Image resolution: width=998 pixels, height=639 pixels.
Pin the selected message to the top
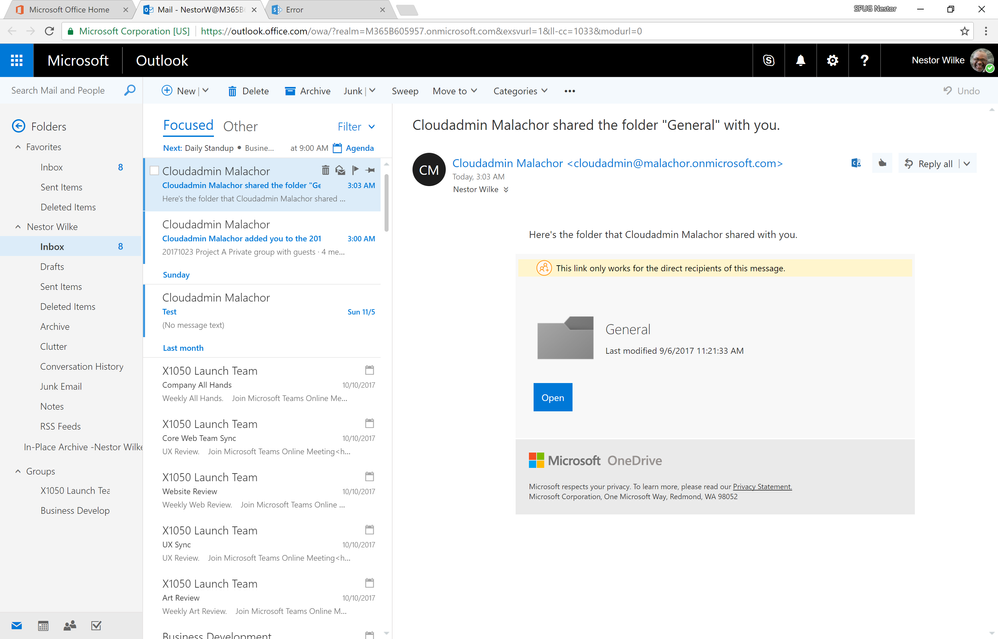[370, 170]
